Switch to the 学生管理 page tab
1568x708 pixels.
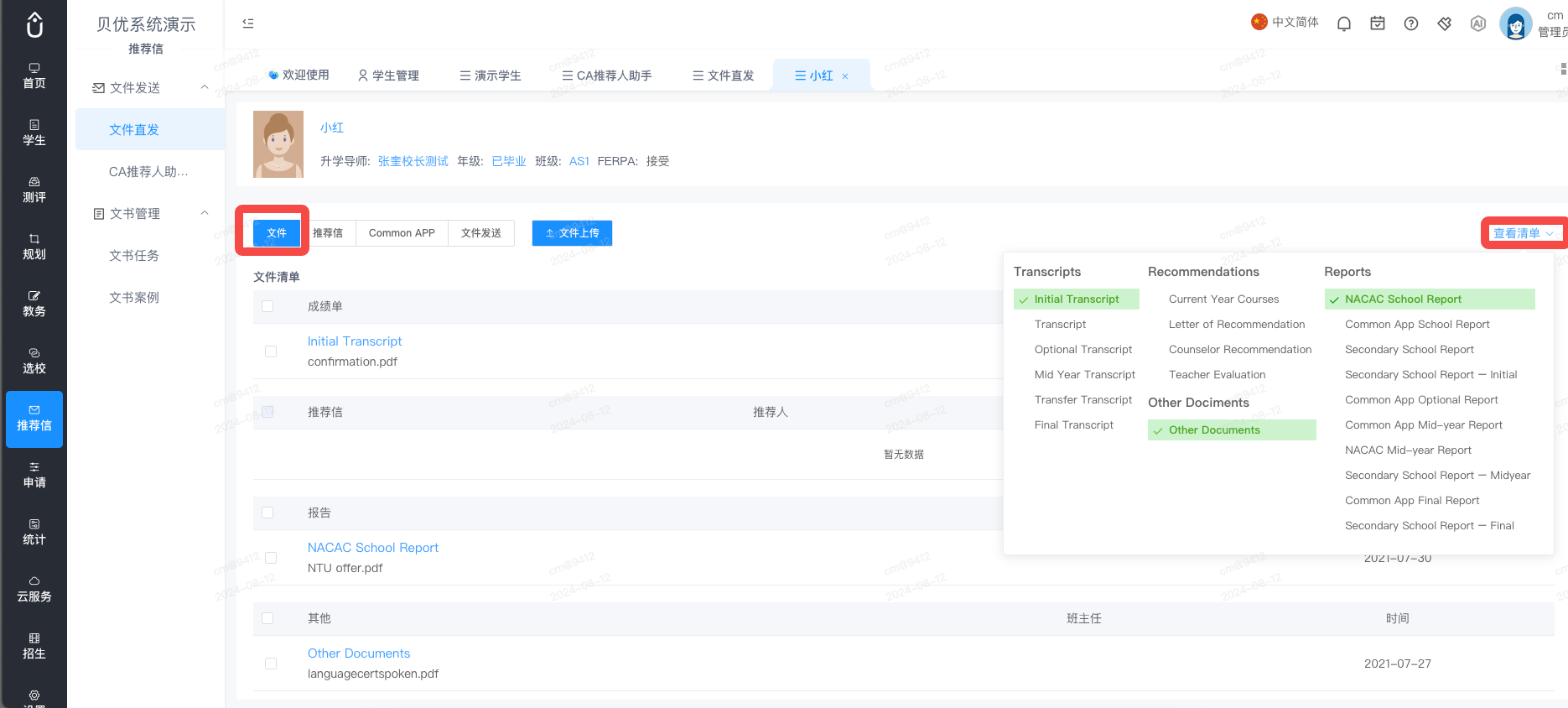click(388, 75)
